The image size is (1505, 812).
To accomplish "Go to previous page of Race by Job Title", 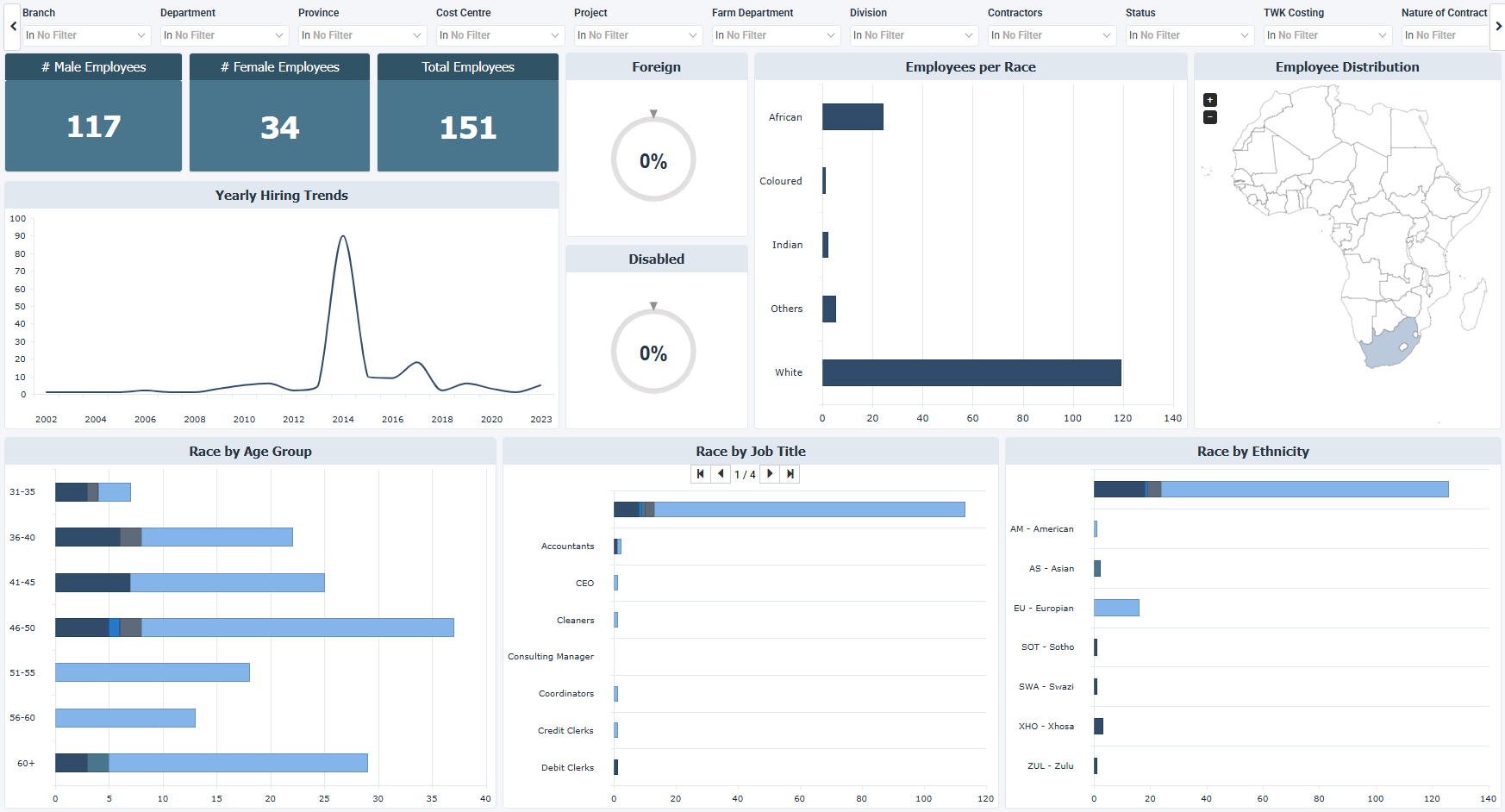I will pos(721,474).
